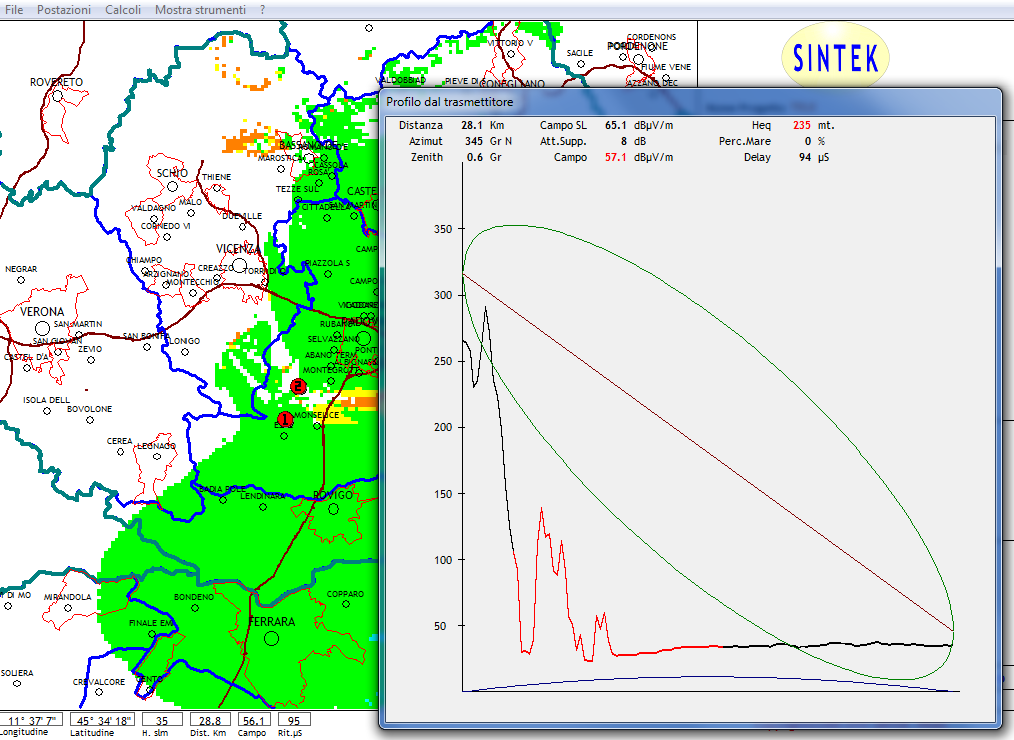
Task: Click the Campo field in status bar
Action: click(x=253, y=719)
